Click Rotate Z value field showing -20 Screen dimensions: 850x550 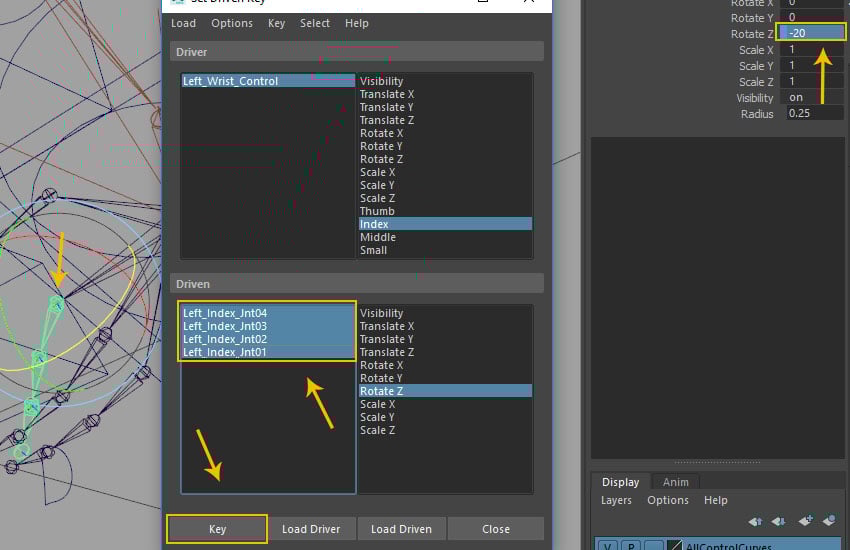812,33
